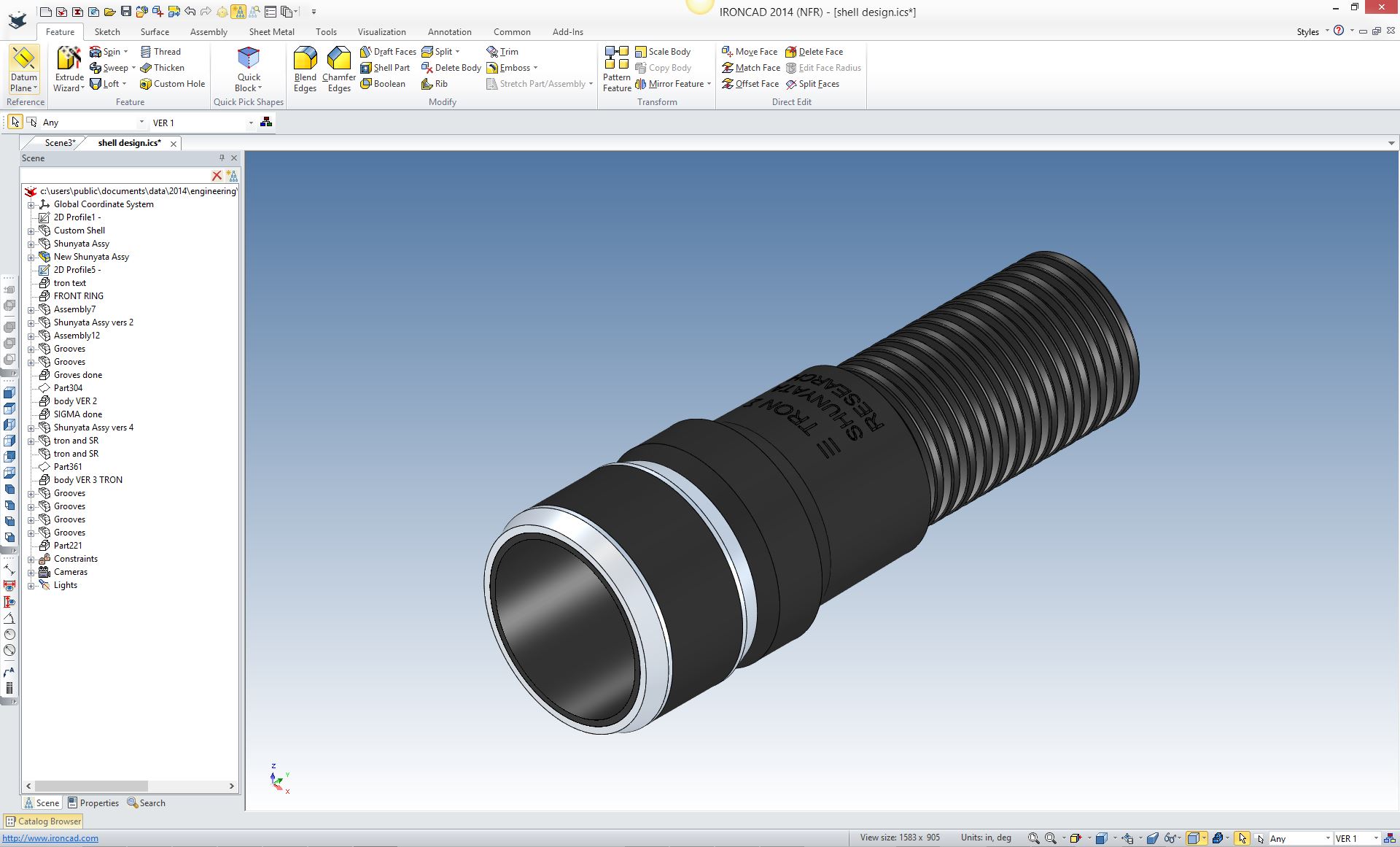Select the Chamfer Edges tool

point(339,69)
